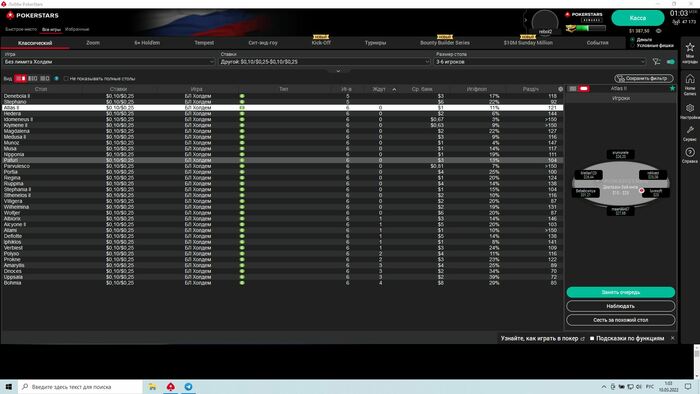This screenshot has width=700, height=394.
Task: Select the third view layout icon
Action: 45,78
